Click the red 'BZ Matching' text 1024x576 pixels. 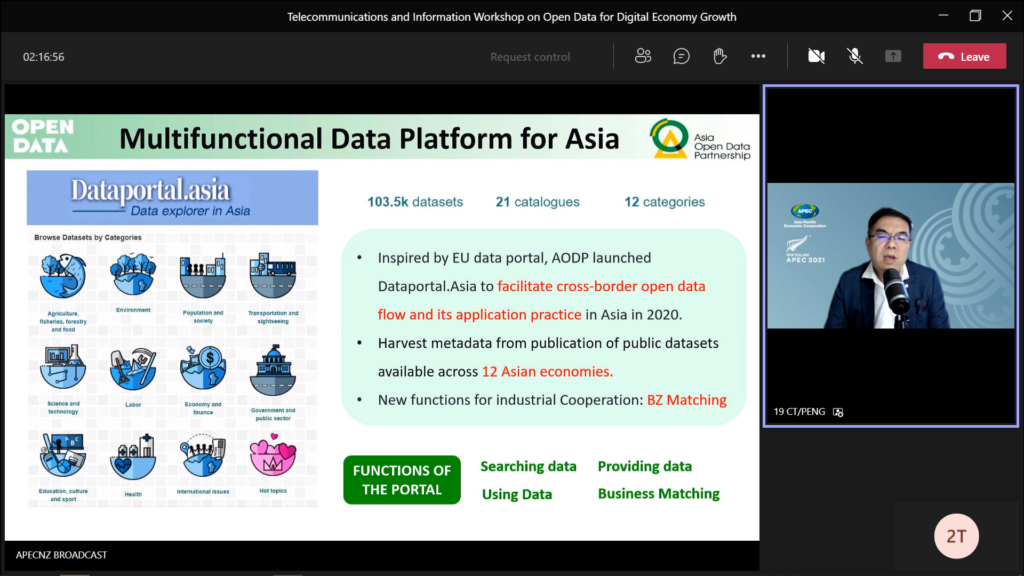tap(686, 400)
